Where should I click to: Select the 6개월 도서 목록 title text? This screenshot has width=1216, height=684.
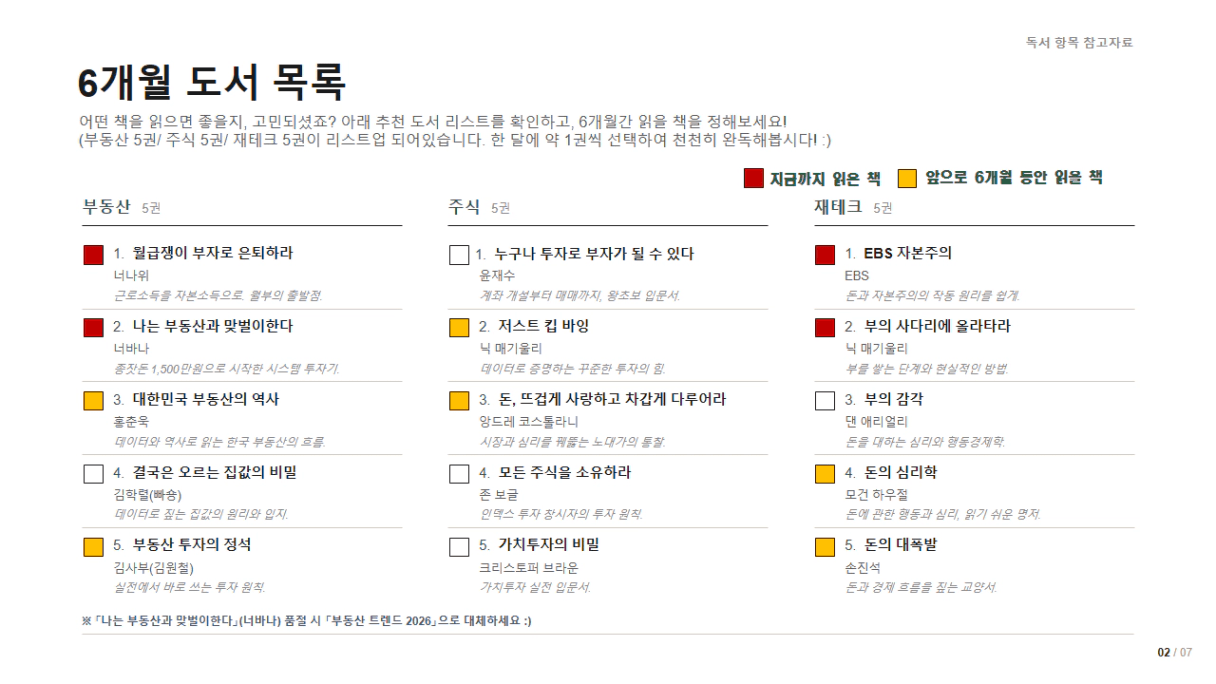pyautogui.click(x=212, y=81)
